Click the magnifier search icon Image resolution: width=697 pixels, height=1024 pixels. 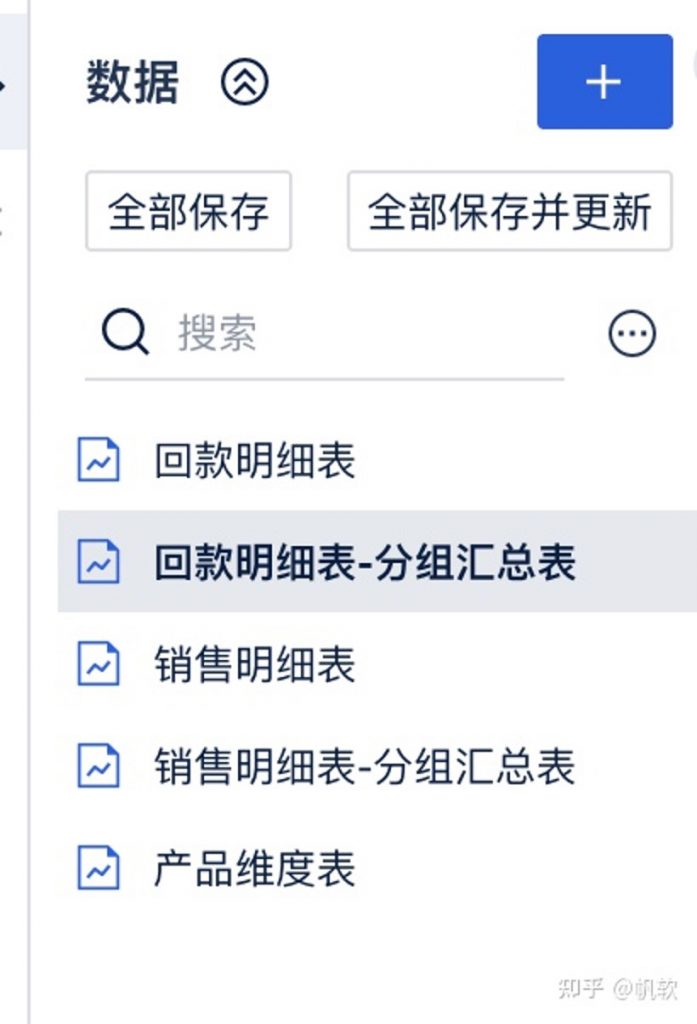(125, 332)
